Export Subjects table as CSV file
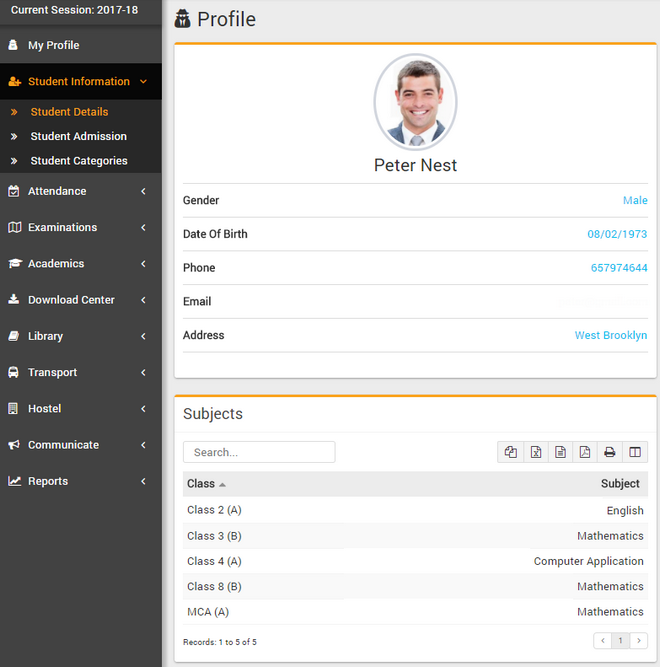660x667 pixels. click(560, 452)
